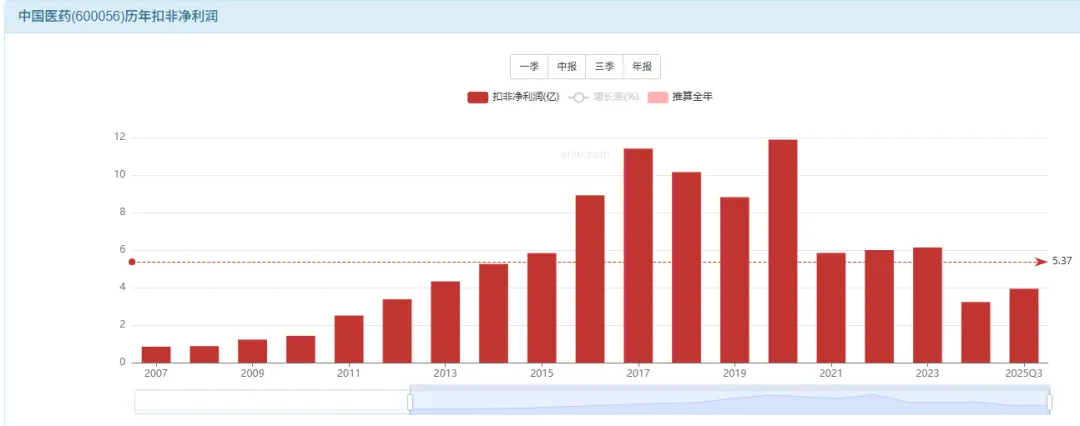
Task: Click the y-axis label 12
Action: (x=119, y=137)
